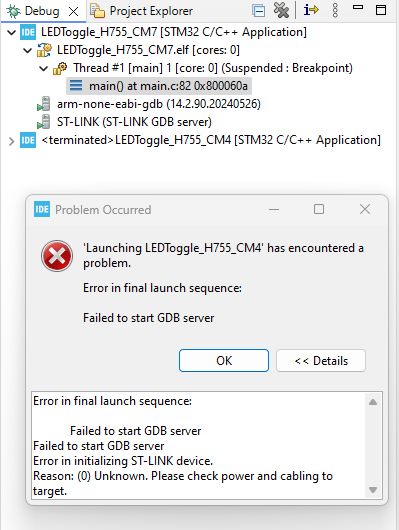Click the Collapse All toolbar icon
Image resolution: width=399 pixels, height=530 pixels.
click(x=259, y=11)
